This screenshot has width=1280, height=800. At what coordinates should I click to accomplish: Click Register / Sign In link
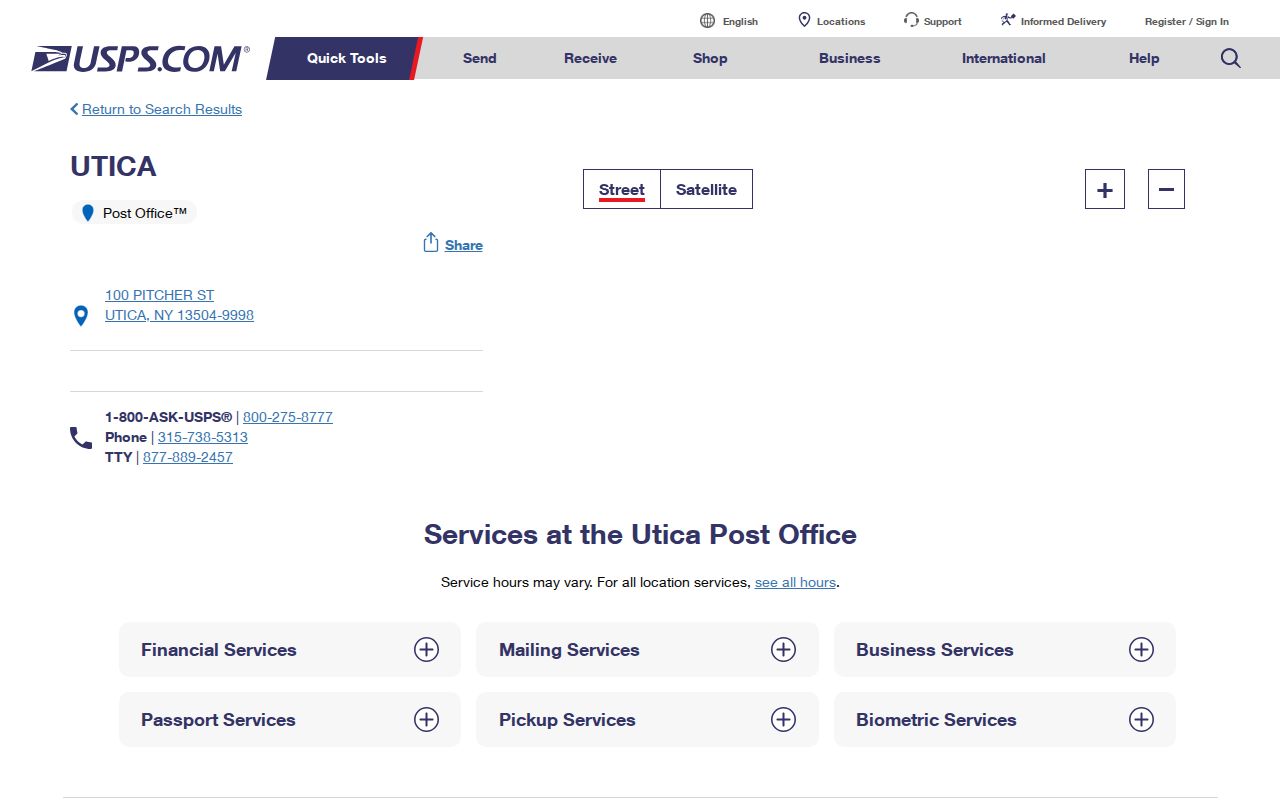[x=1187, y=21]
